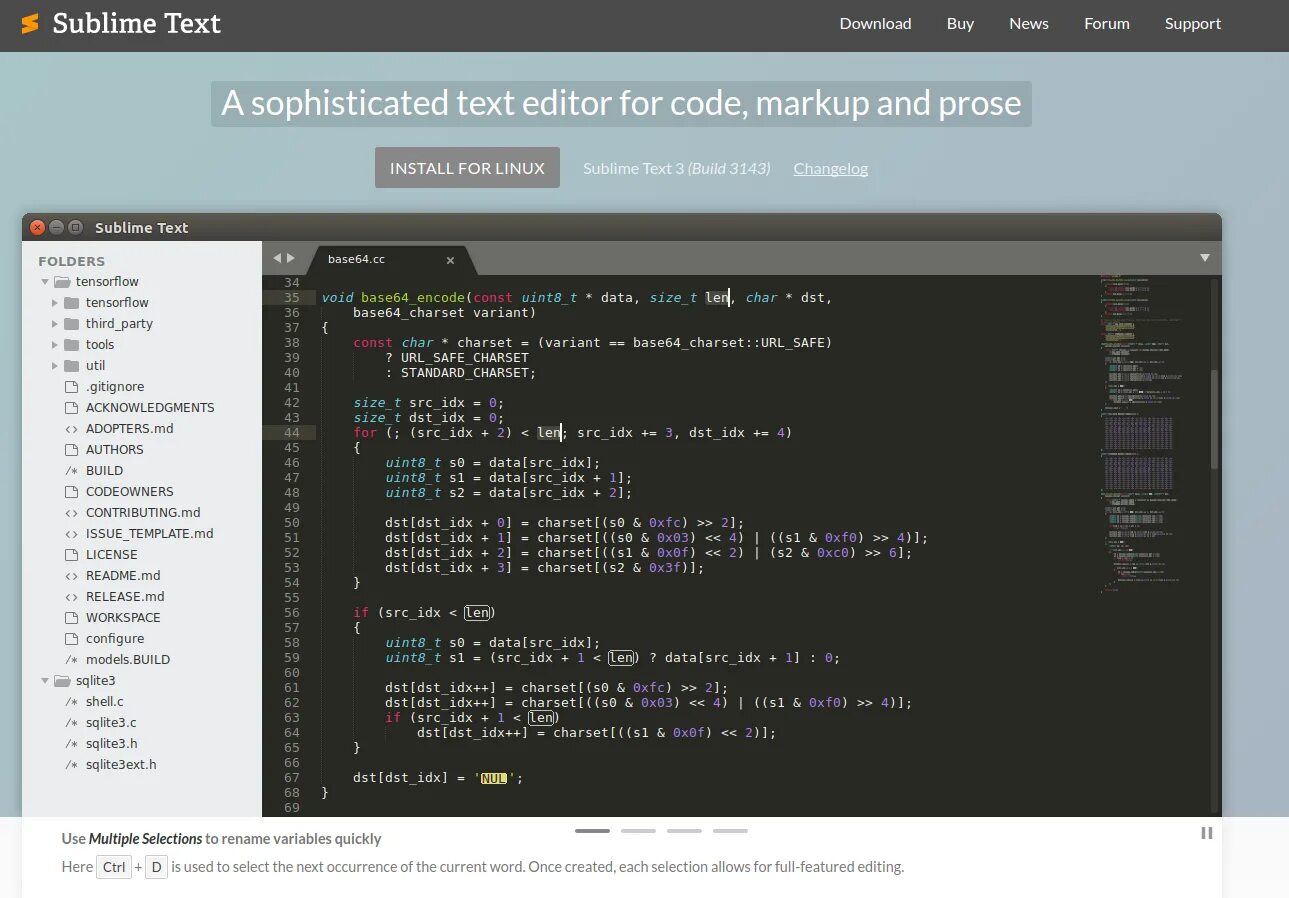Click the file icon next to ACKNOWLEDGMENTS
Image resolution: width=1289 pixels, height=898 pixels.
(x=71, y=408)
